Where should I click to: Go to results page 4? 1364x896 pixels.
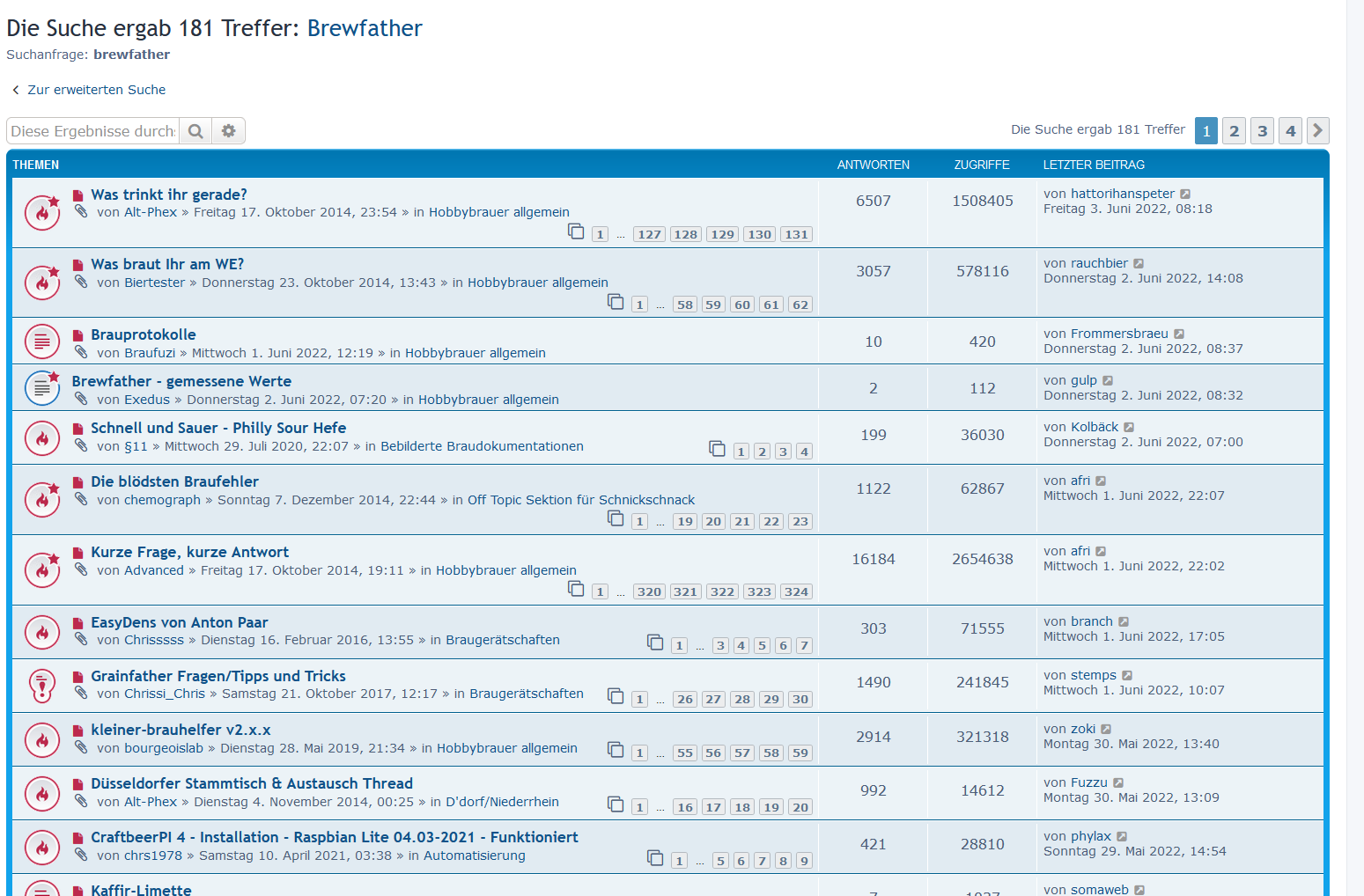1290,131
